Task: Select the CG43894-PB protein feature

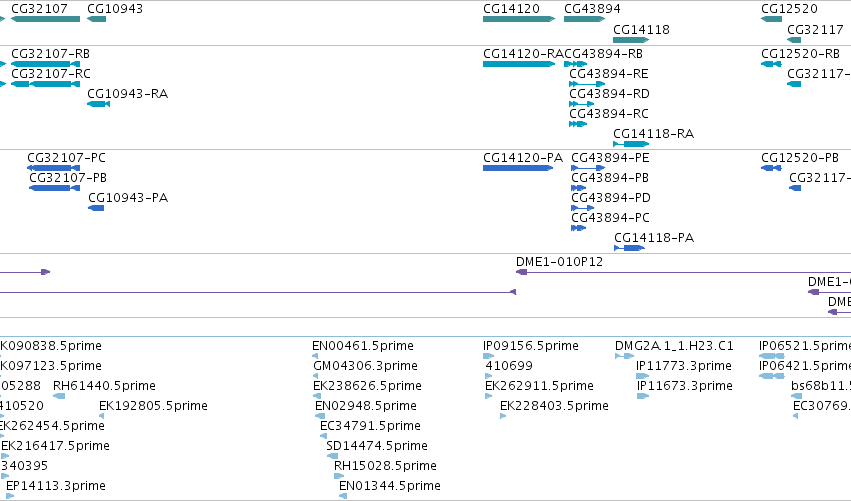Action: 579,188
